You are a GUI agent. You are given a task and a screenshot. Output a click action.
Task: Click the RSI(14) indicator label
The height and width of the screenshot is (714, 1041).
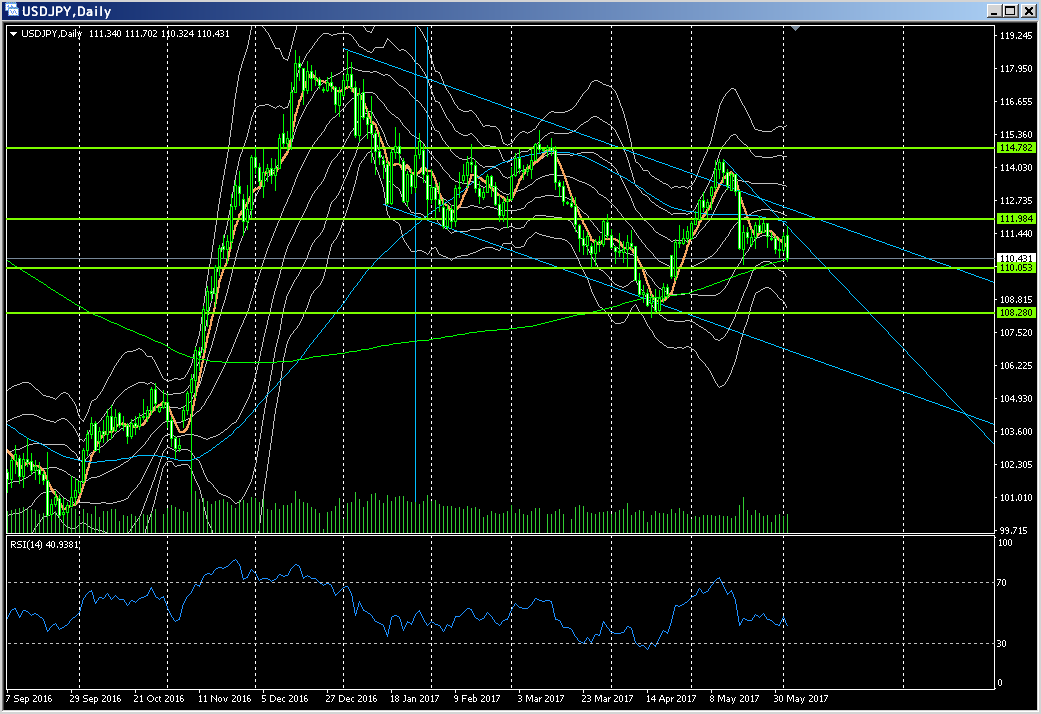pyautogui.click(x=44, y=544)
